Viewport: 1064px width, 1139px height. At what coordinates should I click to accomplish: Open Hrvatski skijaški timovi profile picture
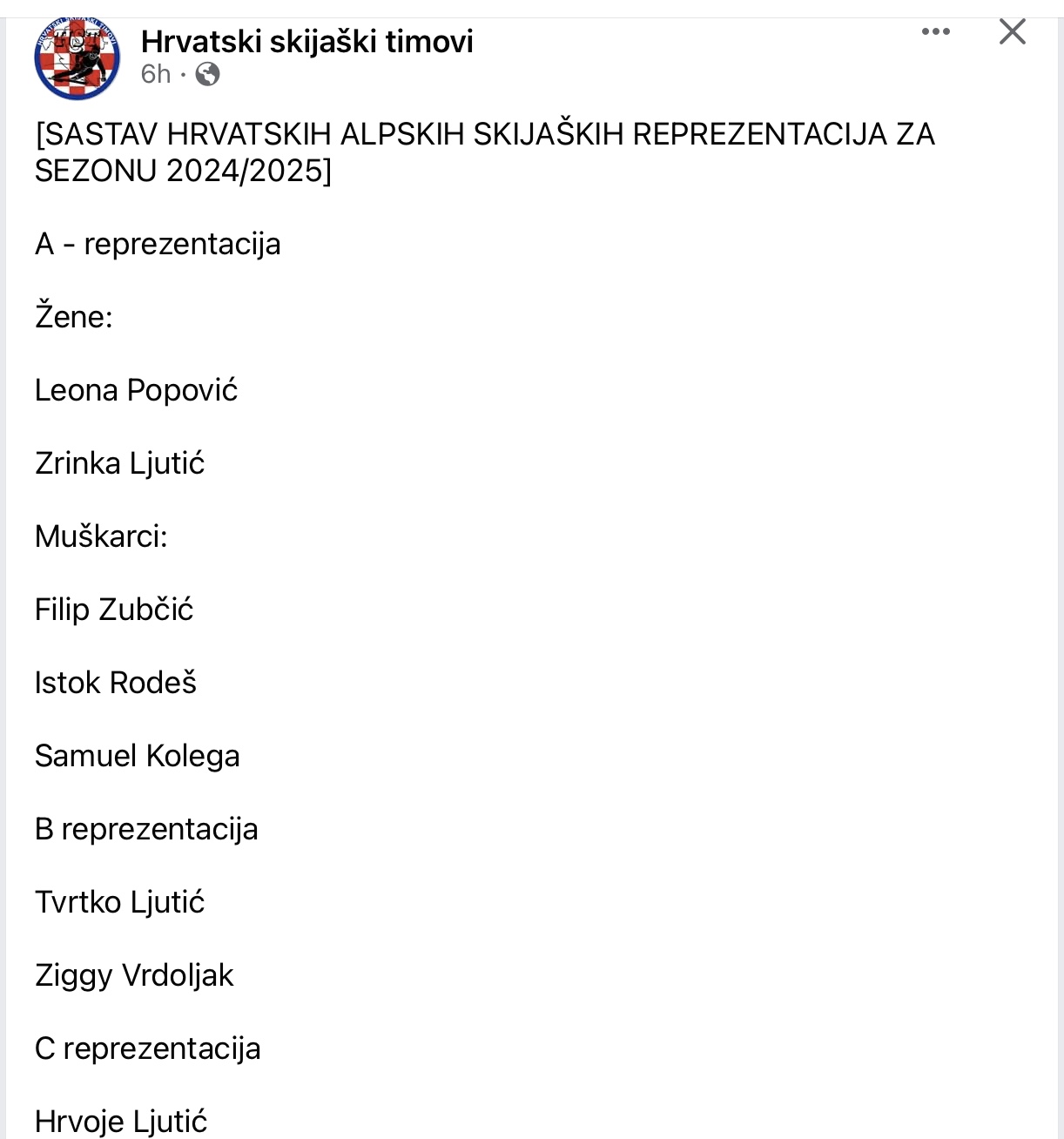tap(77, 57)
